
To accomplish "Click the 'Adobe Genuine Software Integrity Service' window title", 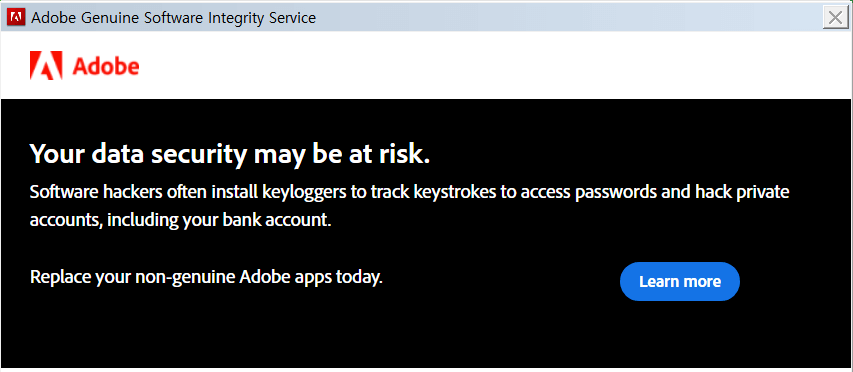I will (174, 18).
